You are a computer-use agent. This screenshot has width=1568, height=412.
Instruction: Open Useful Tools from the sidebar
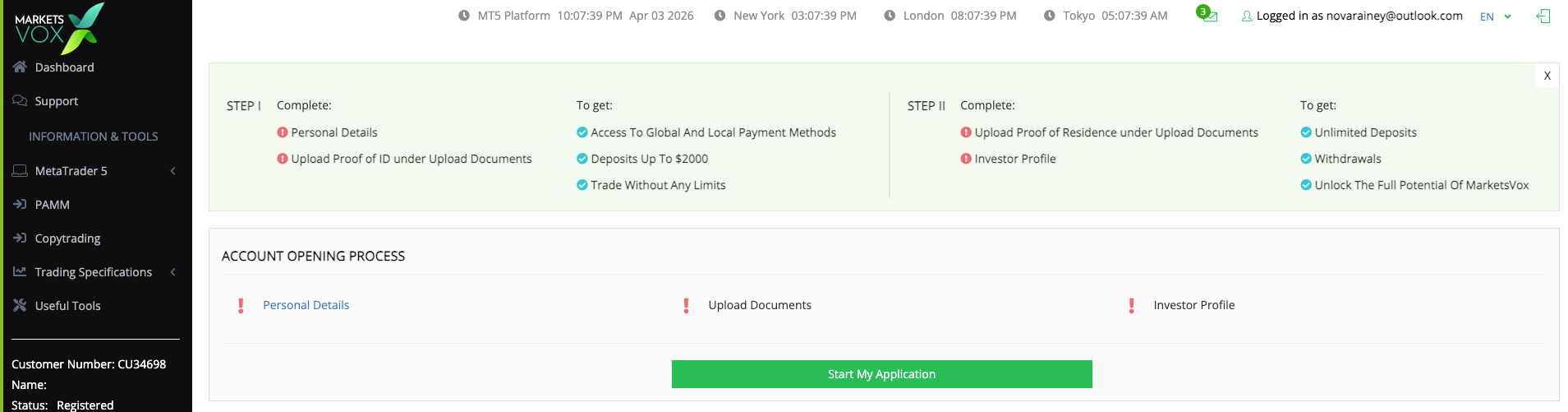pyautogui.click(x=67, y=306)
